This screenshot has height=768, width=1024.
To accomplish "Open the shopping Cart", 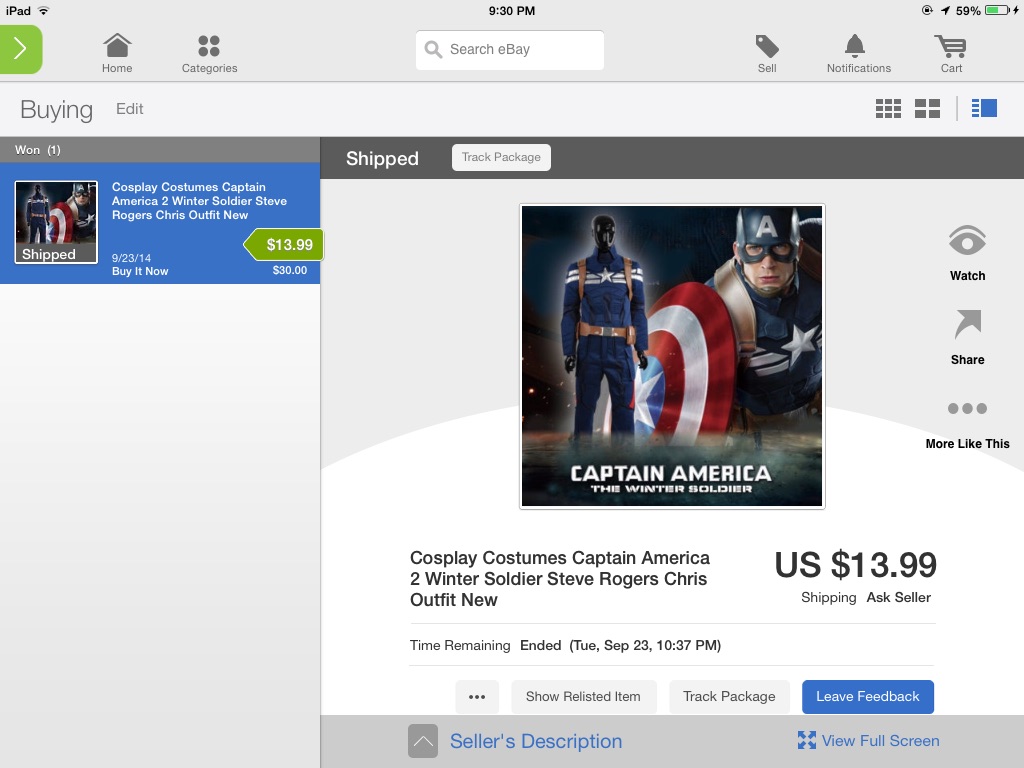I will click(951, 54).
